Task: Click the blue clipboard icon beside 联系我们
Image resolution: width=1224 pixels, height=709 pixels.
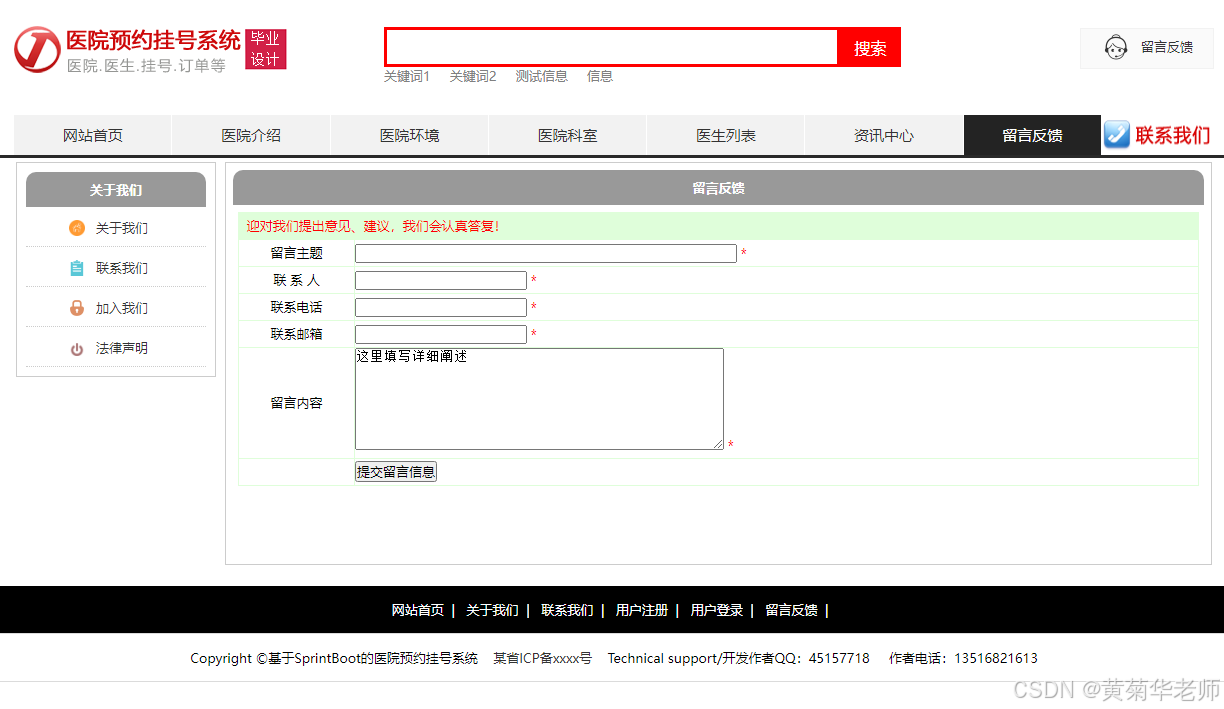Action: 77,268
